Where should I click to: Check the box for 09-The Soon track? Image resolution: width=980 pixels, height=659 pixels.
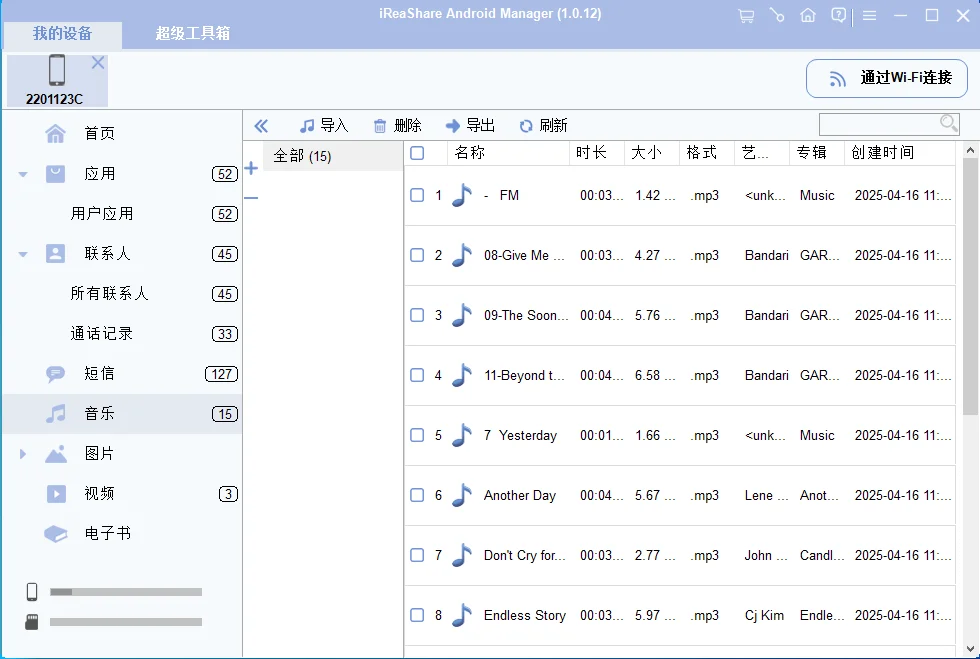417,315
